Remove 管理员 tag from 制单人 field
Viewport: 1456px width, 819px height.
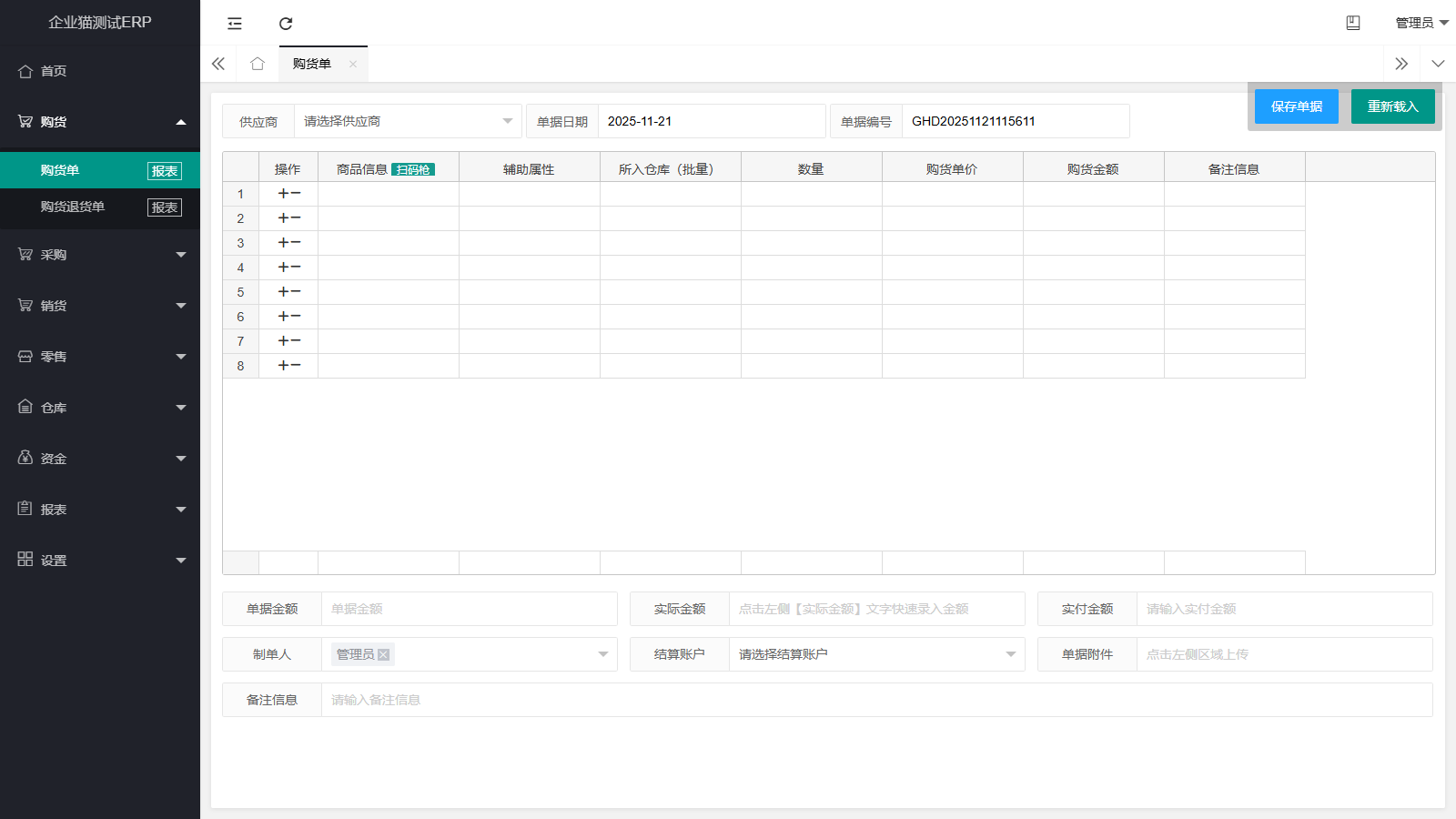(x=384, y=654)
